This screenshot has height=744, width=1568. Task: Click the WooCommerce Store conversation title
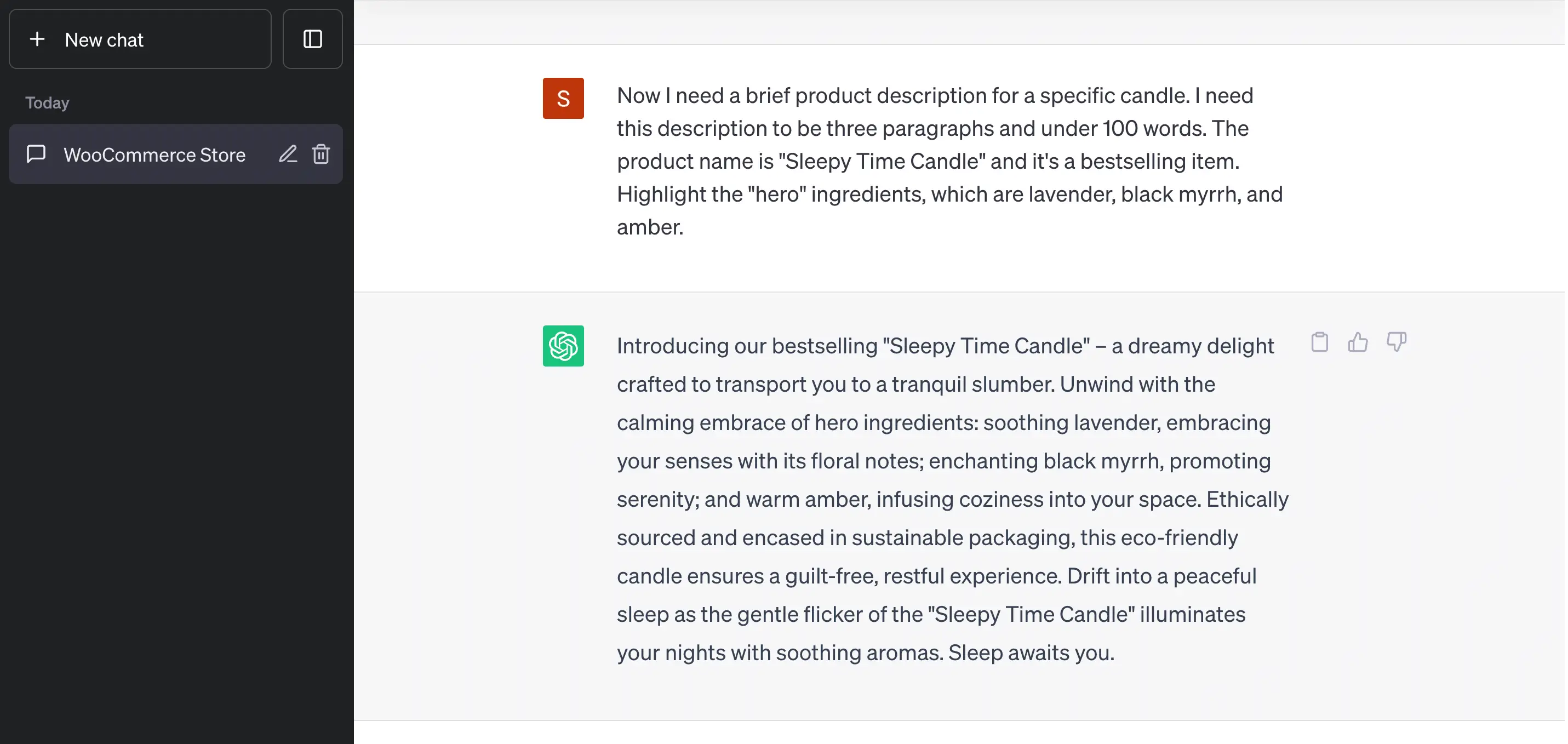tap(155, 154)
